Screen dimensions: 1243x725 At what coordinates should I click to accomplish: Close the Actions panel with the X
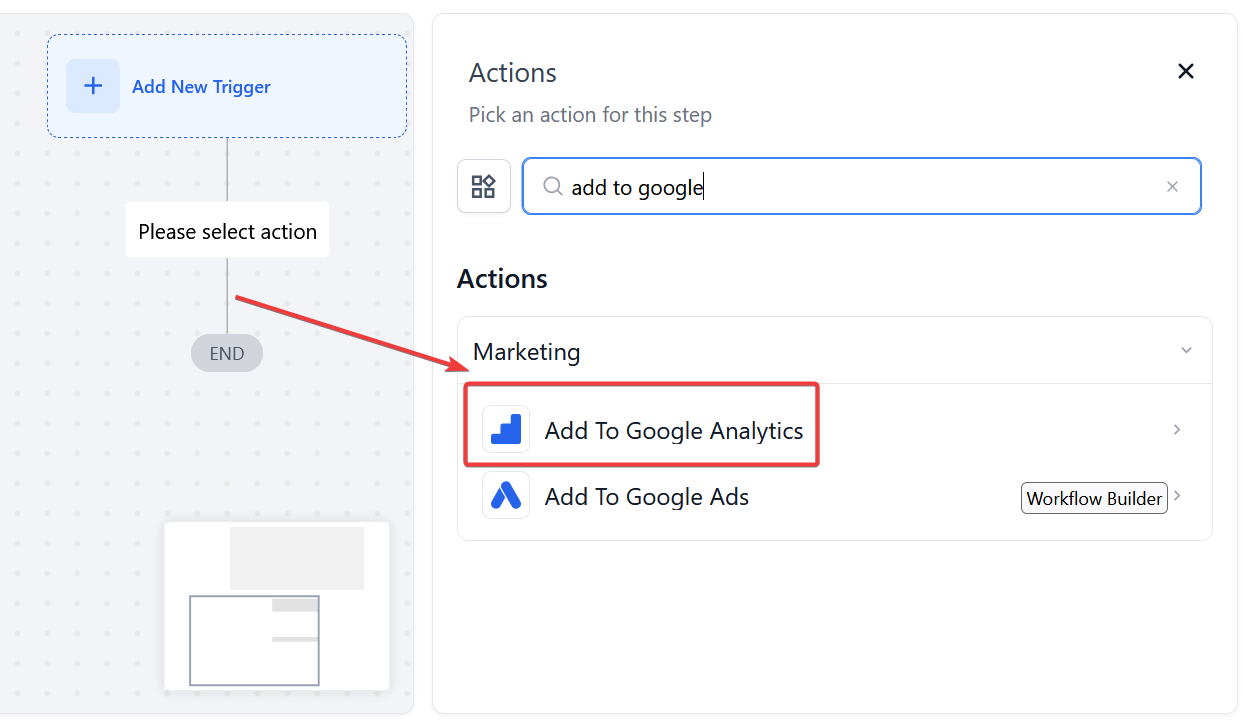click(1186, 71)
